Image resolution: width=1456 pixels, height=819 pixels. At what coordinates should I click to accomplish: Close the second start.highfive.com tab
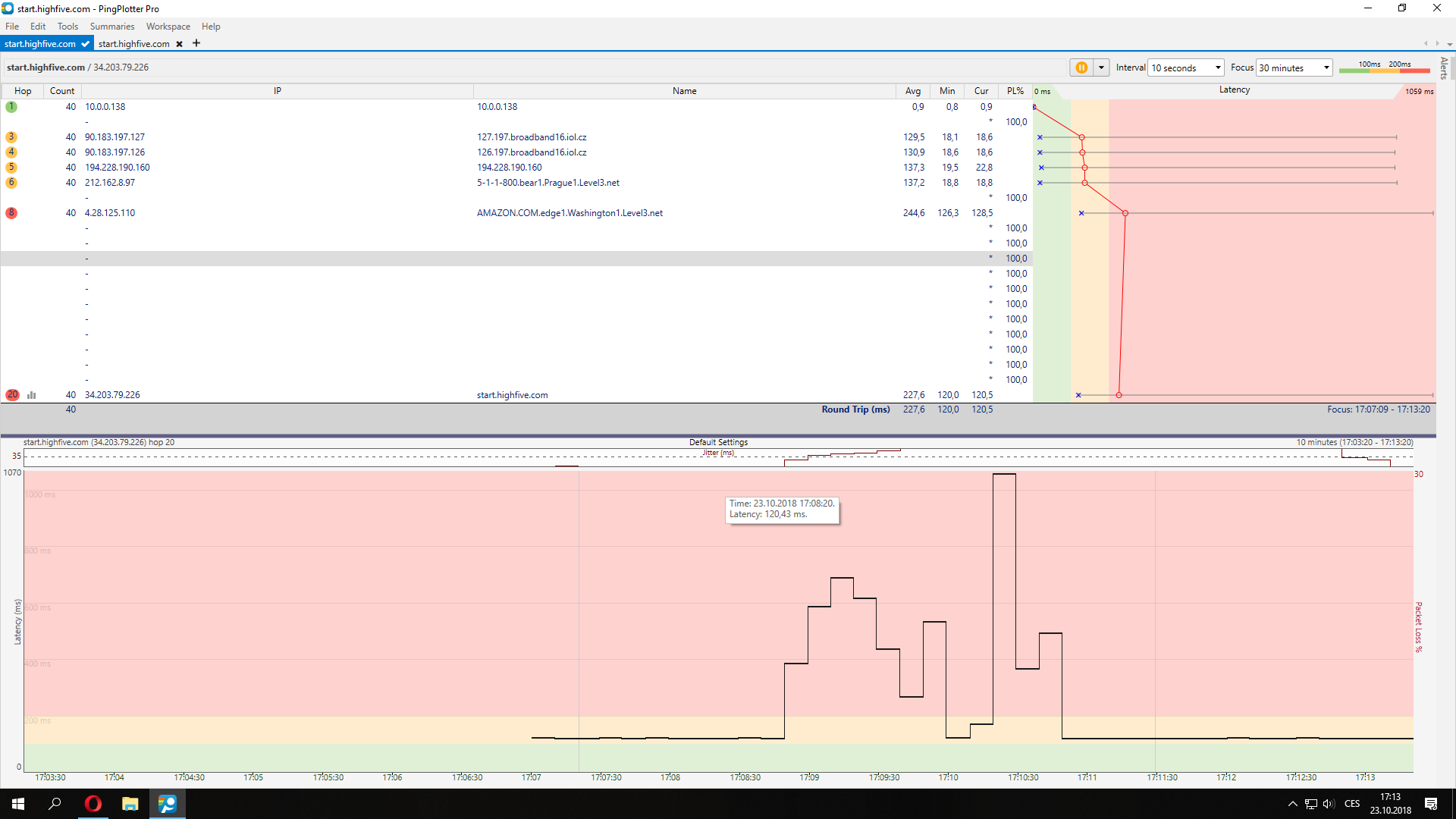(x=180, y=44)
